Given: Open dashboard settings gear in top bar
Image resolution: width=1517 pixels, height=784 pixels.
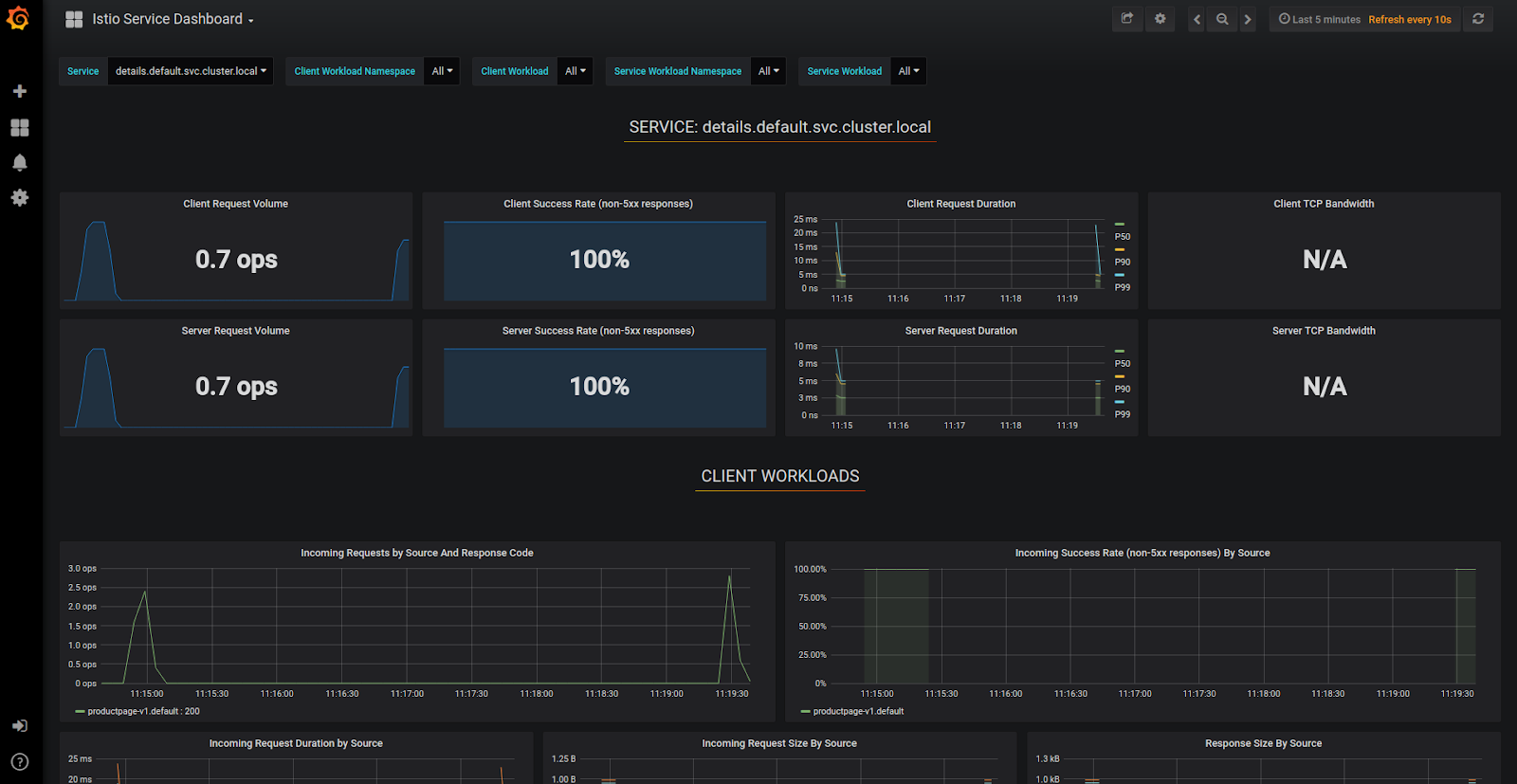Looking at the screenshot, I should 1160,19.
